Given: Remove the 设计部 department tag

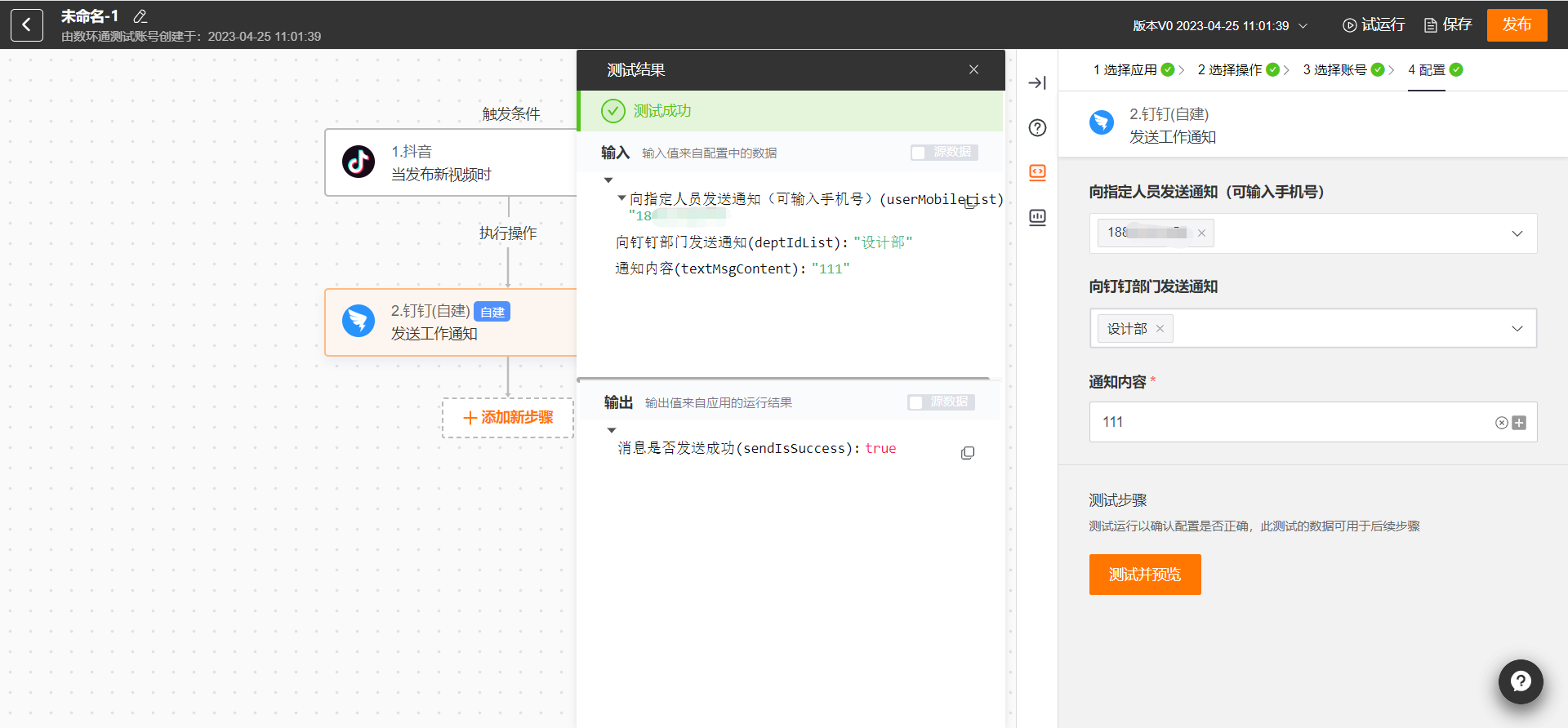Looking at the screenshot, I should coord(1160,329).
